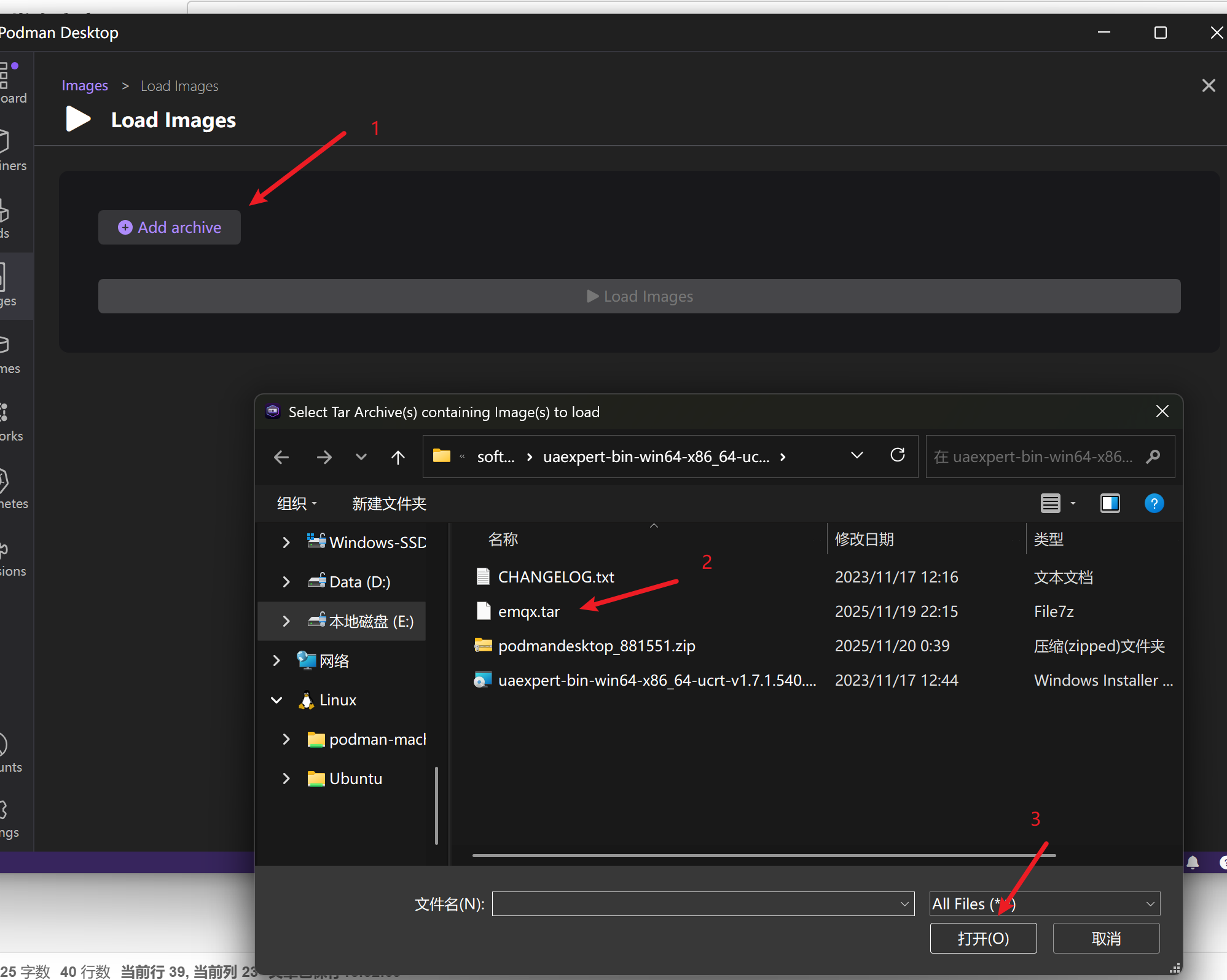Screen dimensions: 1227x980
Task: Collapse the Linux tree node
Action: coord(276,700)
